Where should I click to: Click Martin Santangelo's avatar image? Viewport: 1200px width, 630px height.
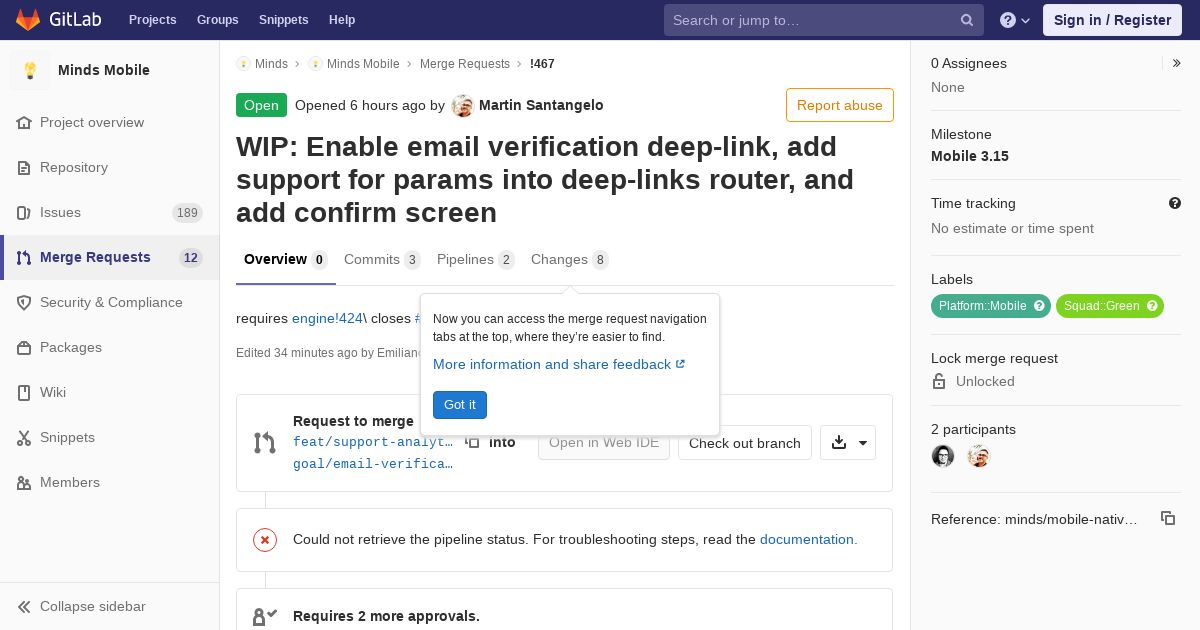[462, 105]
